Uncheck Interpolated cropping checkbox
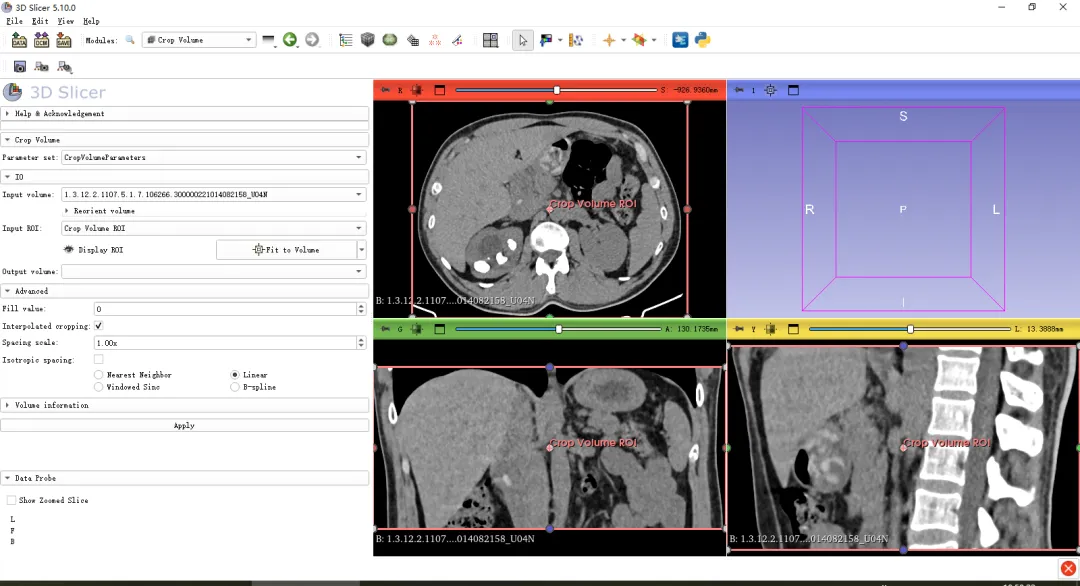The width and height of the screenshot is (1080, 586). pos(98,326)
